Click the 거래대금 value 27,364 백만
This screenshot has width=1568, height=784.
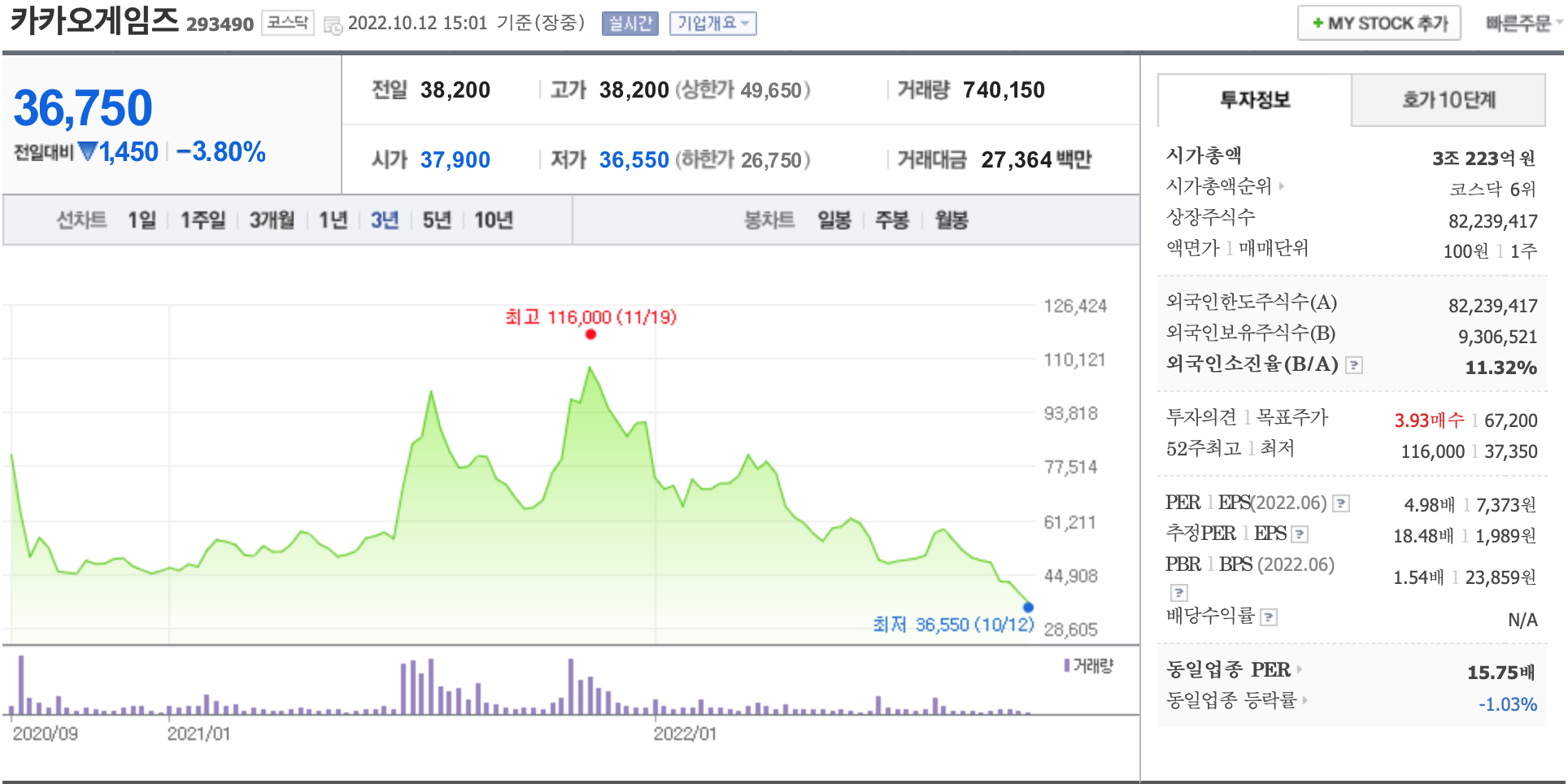pos(1036,159)
